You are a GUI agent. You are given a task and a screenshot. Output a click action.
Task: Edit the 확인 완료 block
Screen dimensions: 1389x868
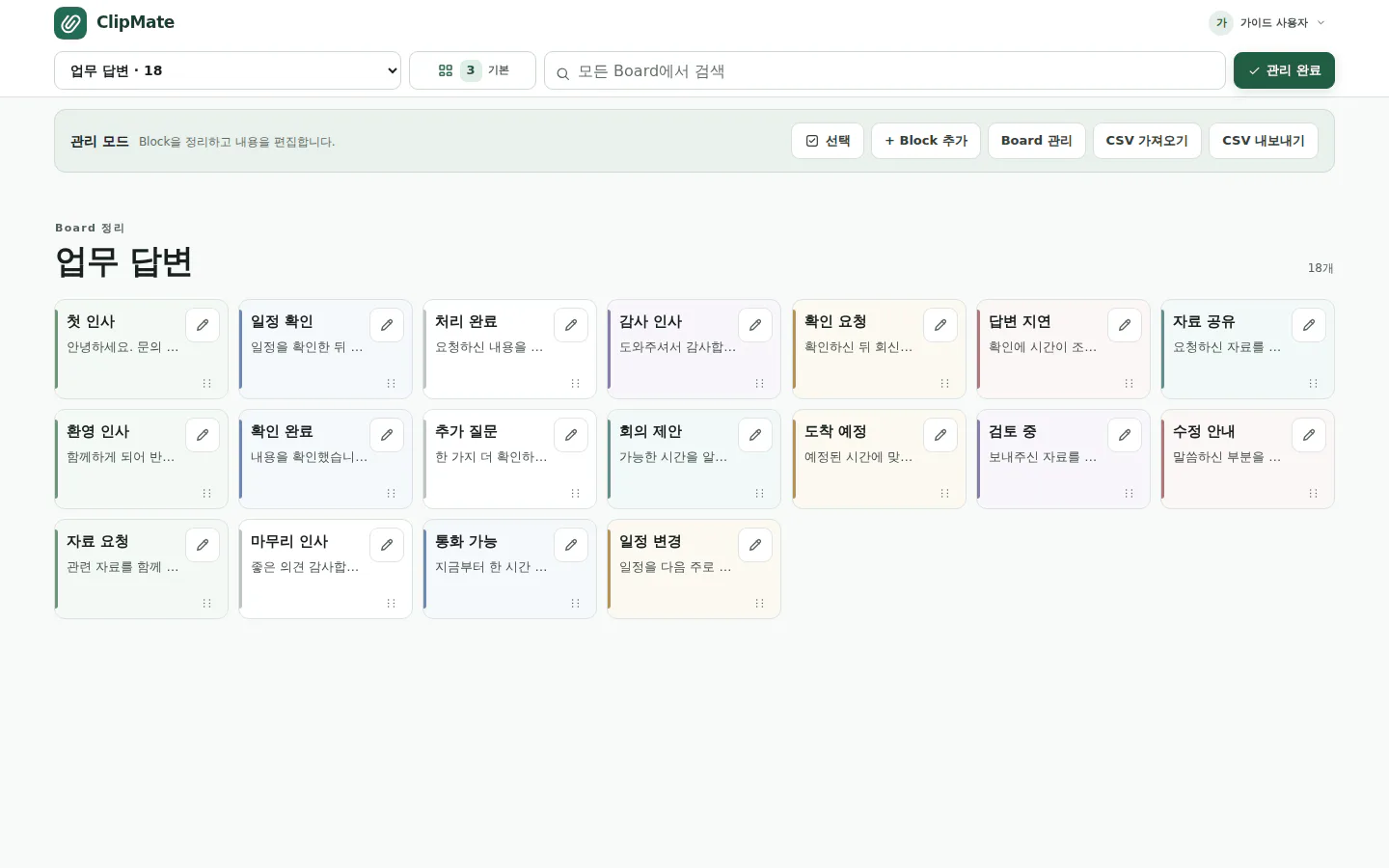click(x=387, y=435)
